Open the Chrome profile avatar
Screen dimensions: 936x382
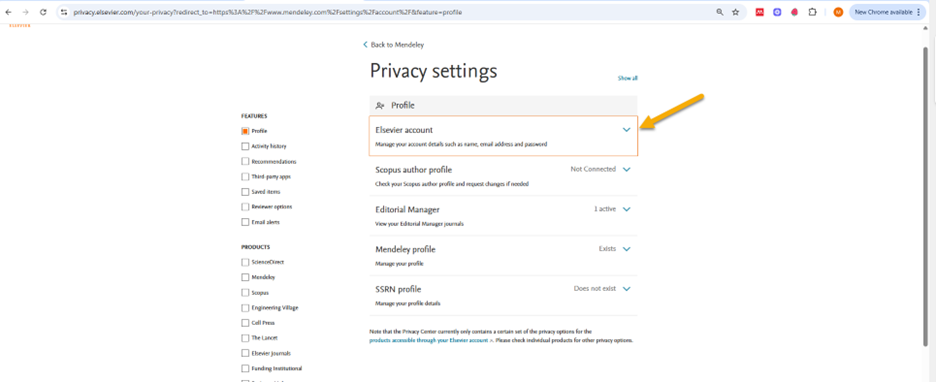[838, 12]
